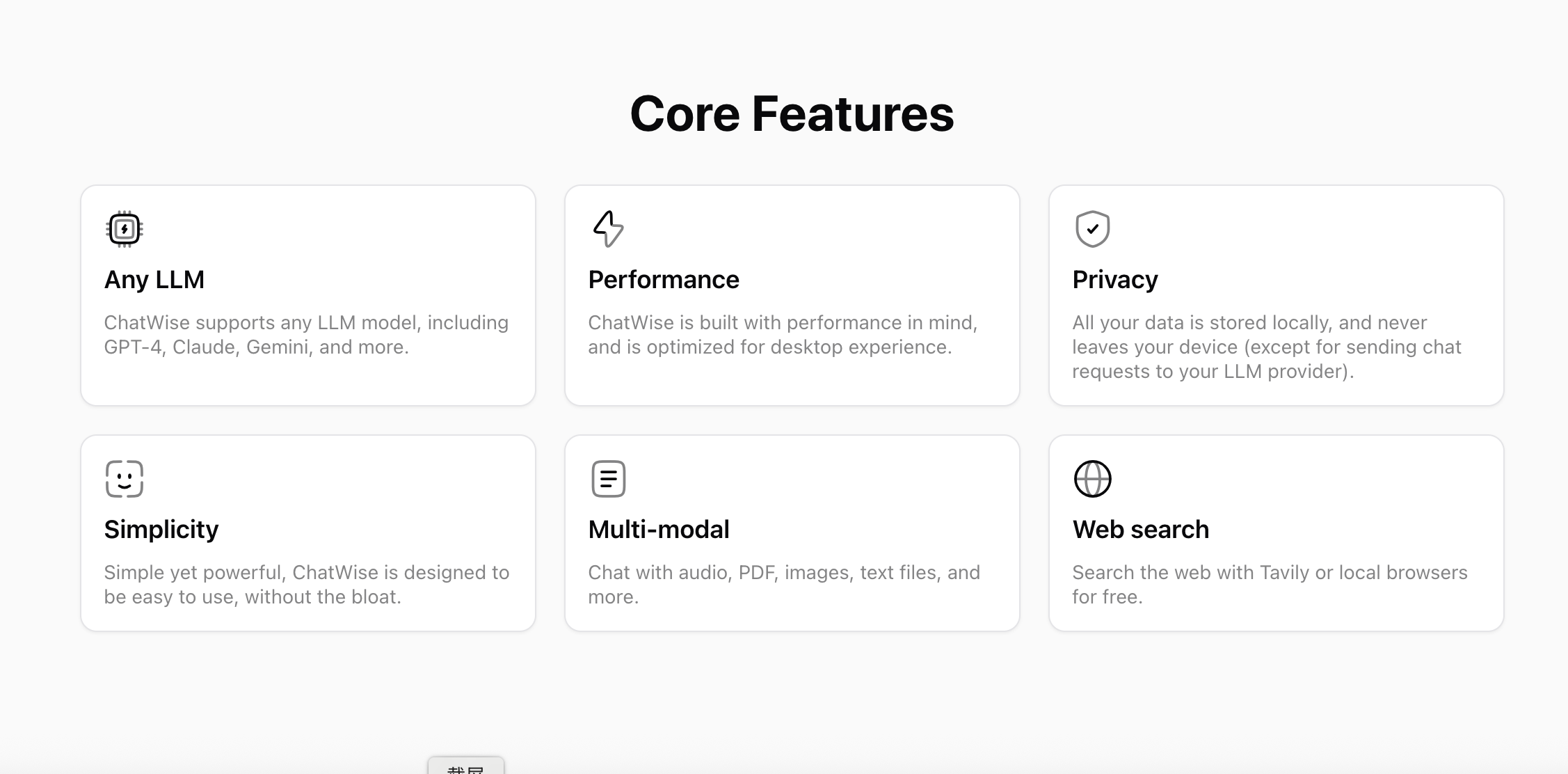Click the chip icon above Any LLM
Image resolution: width=1568 pixels, height=774 pixels.
point(125,229)
